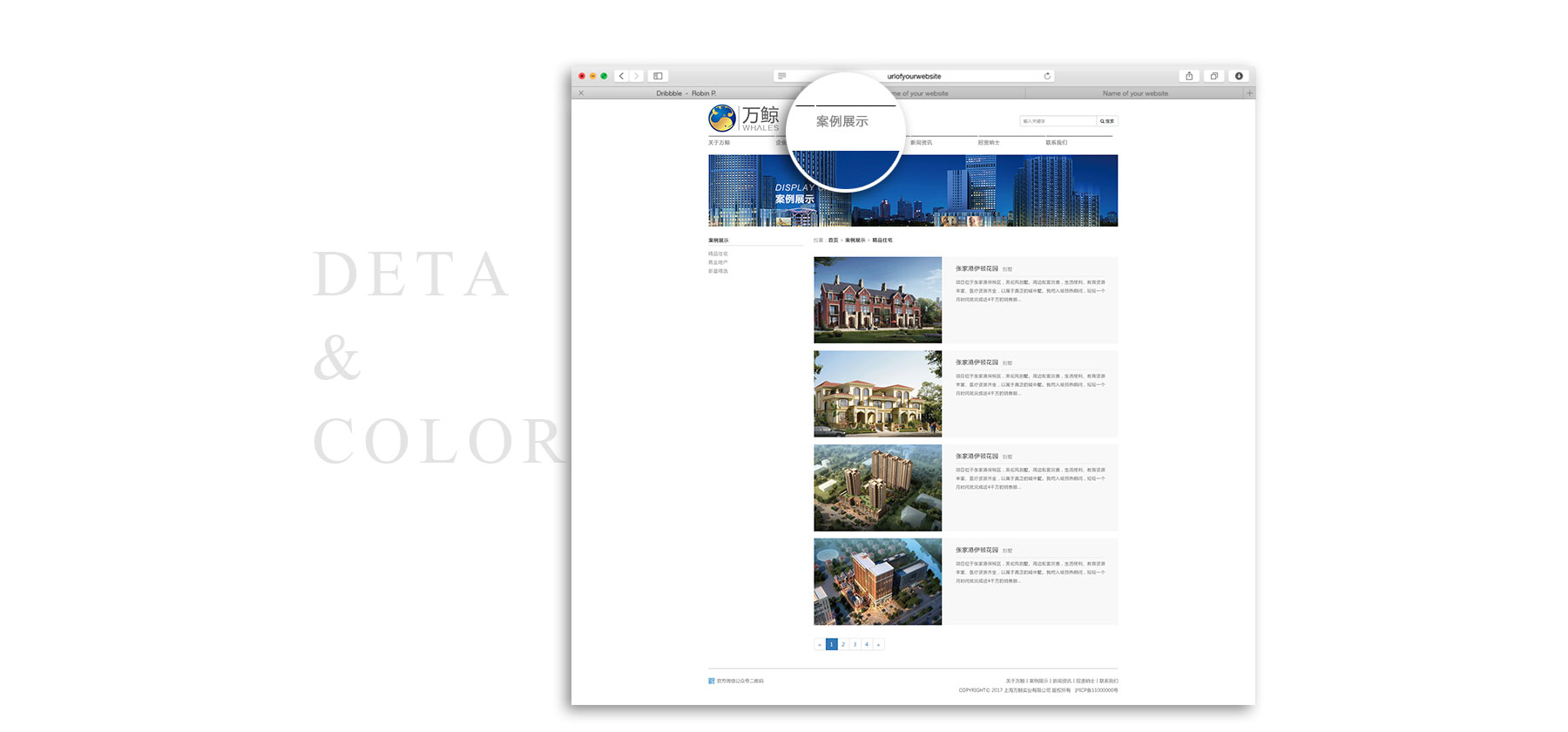This screenshot has width=1568, height=732.
Task: Click the site keyword search field
Action: (x=1058, y=121)
